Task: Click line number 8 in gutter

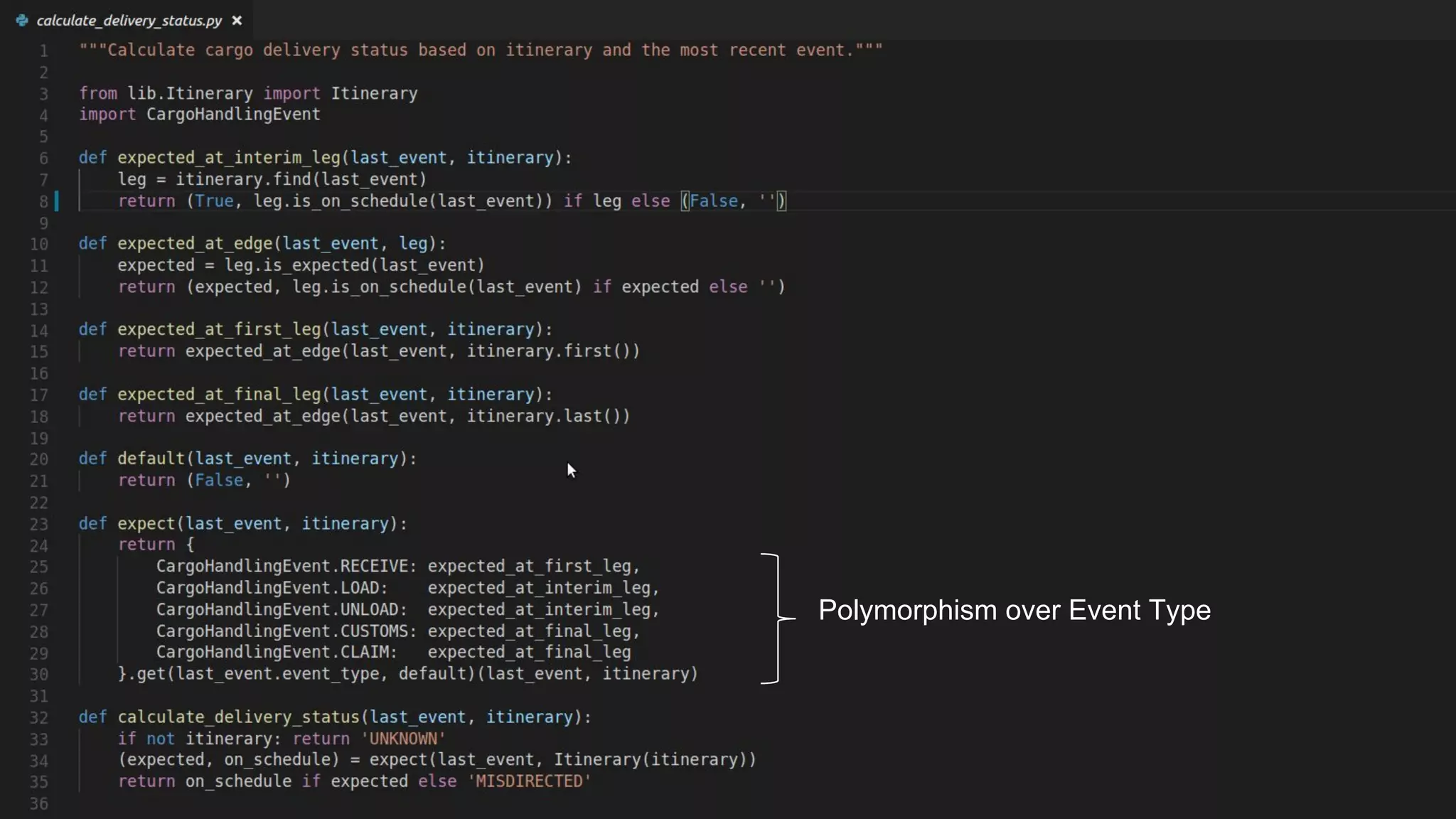Action: (43, 202)
